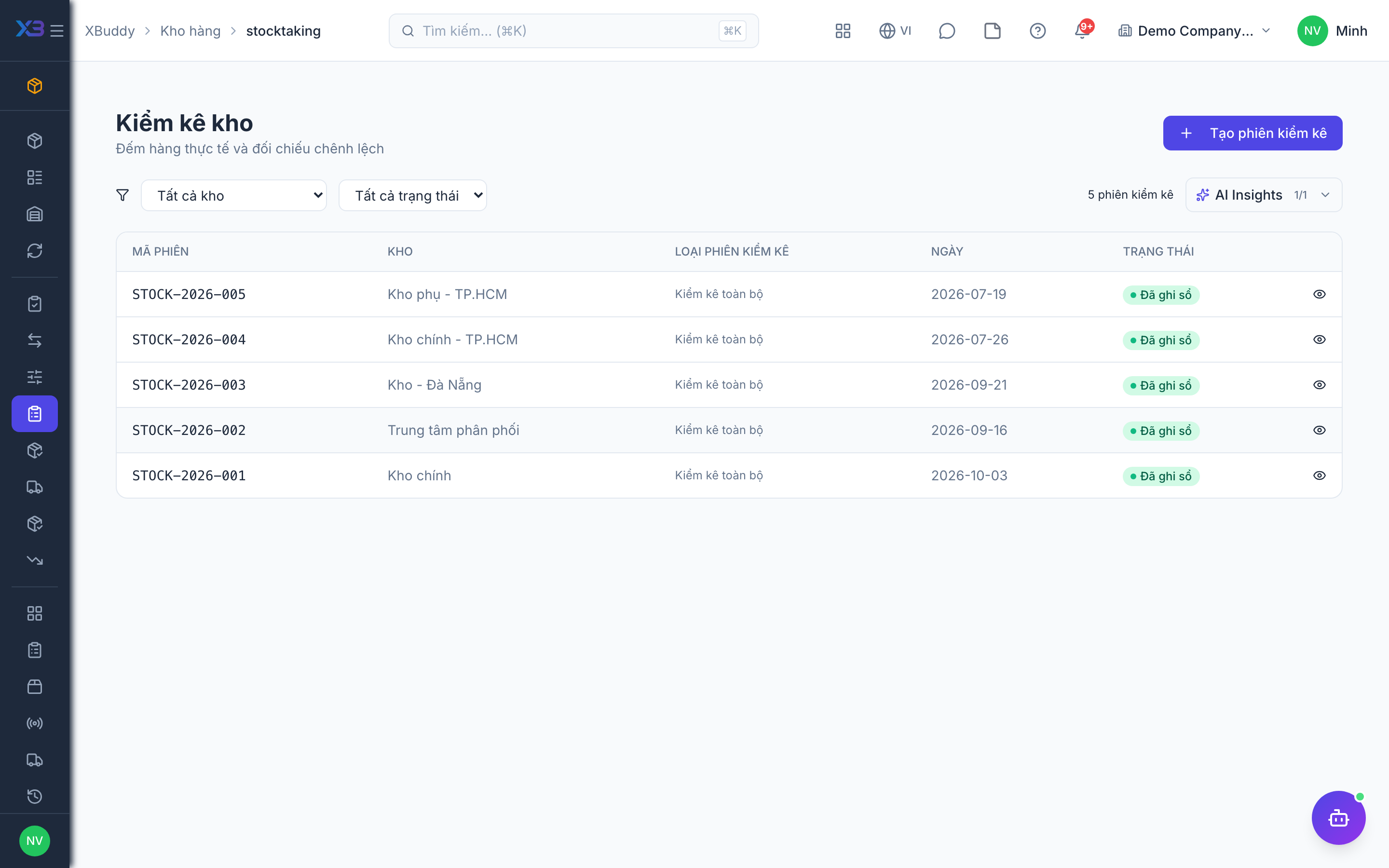Open the AI chatbot floating button
1389x868 pixels.
point(1338,817)
